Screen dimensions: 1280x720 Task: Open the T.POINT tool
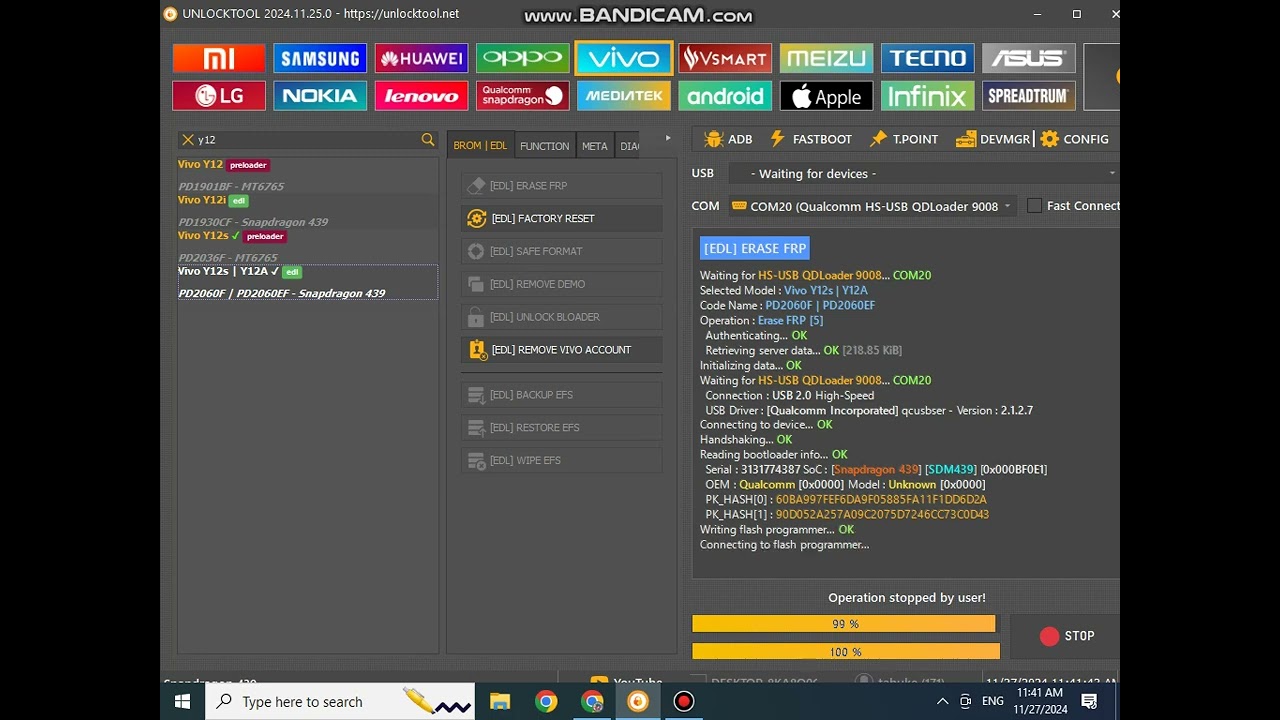pyautogui.click(x=904, y=139)
